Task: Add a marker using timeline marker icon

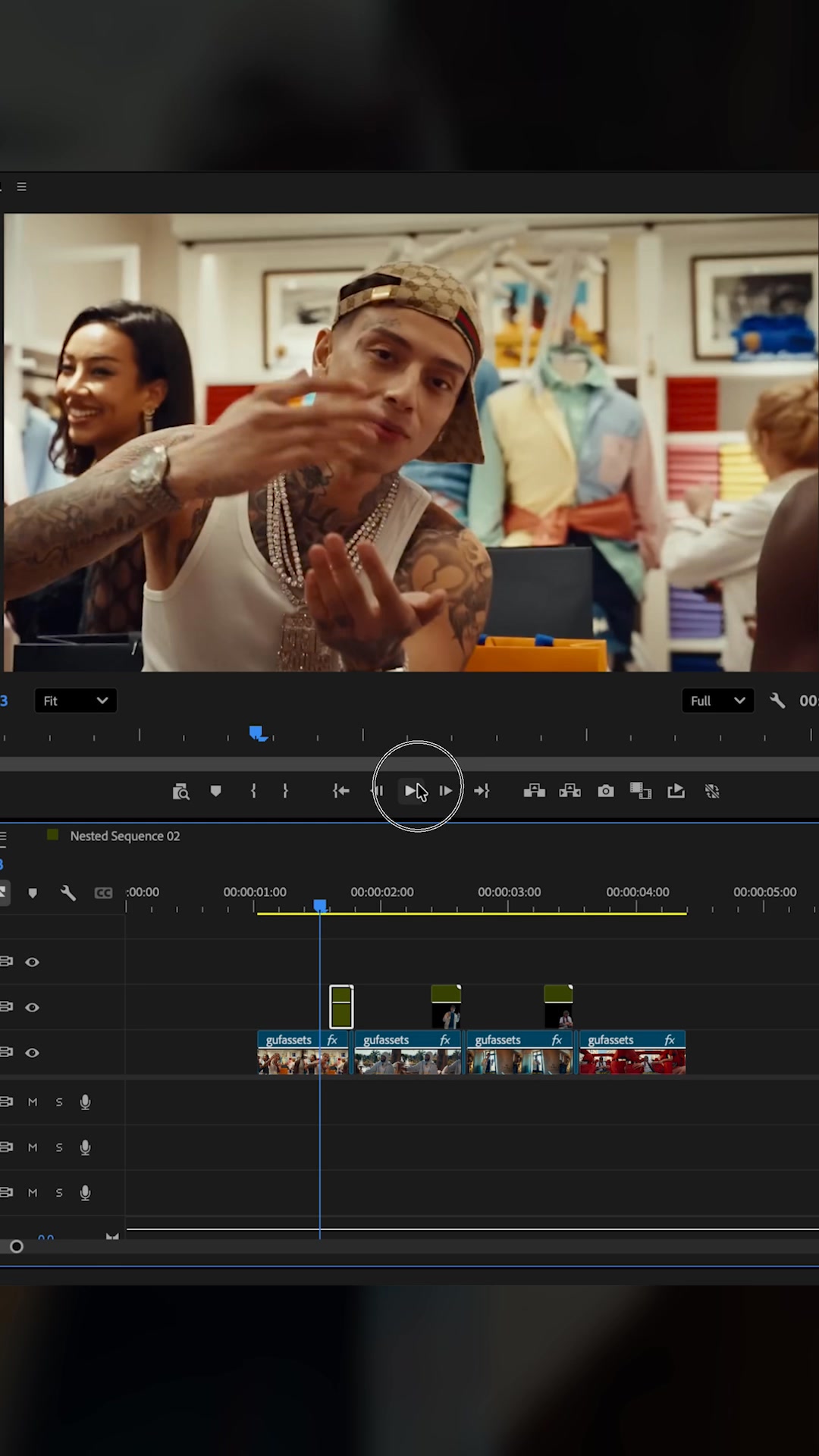Action: [33, 893]
